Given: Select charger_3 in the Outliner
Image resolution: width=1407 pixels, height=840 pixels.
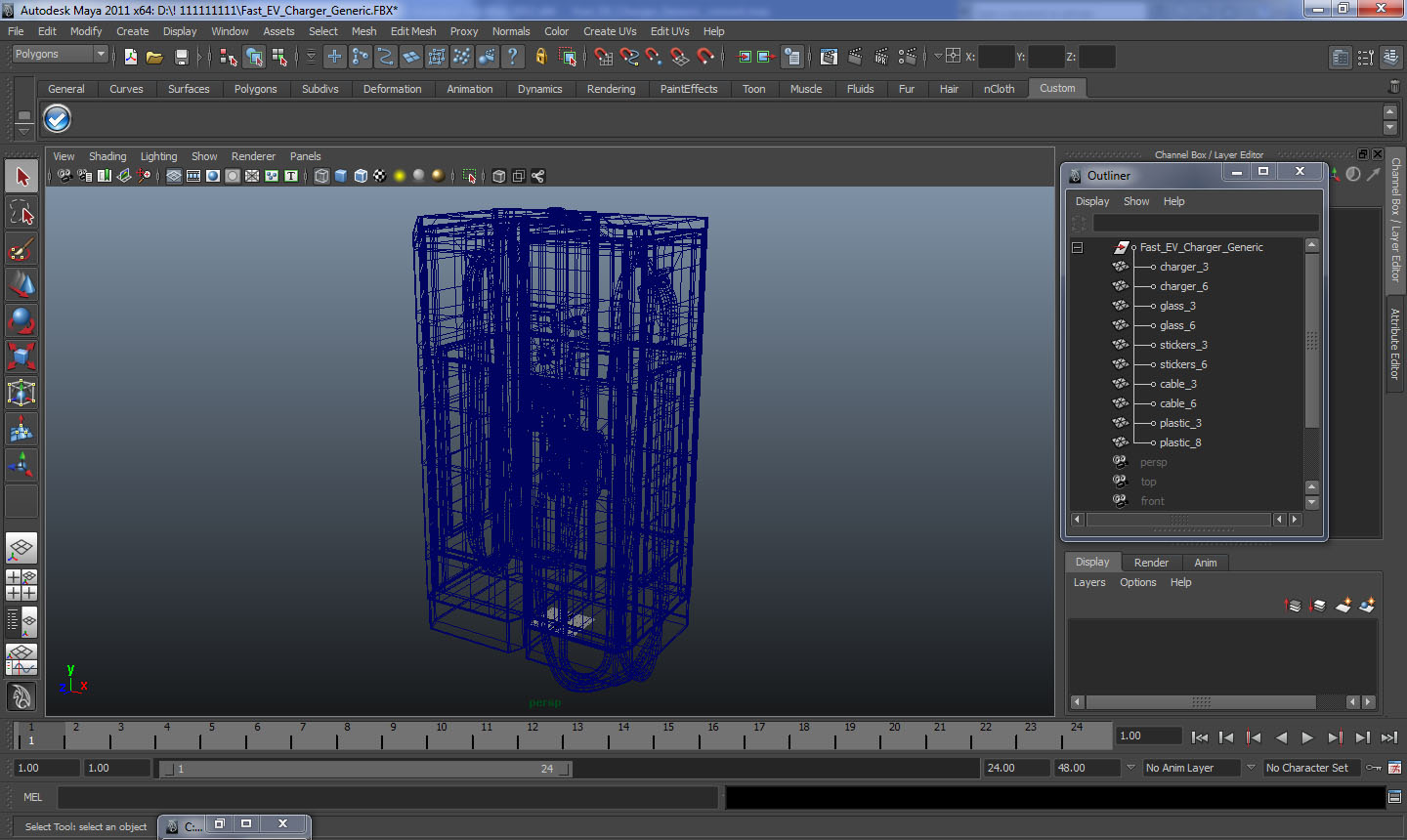Looking at the screenshot, I should (1183, 267).
